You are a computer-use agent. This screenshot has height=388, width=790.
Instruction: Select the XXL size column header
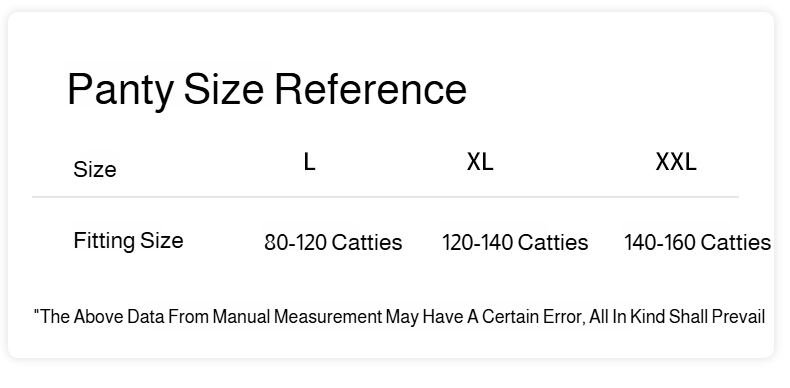[676, 162]
